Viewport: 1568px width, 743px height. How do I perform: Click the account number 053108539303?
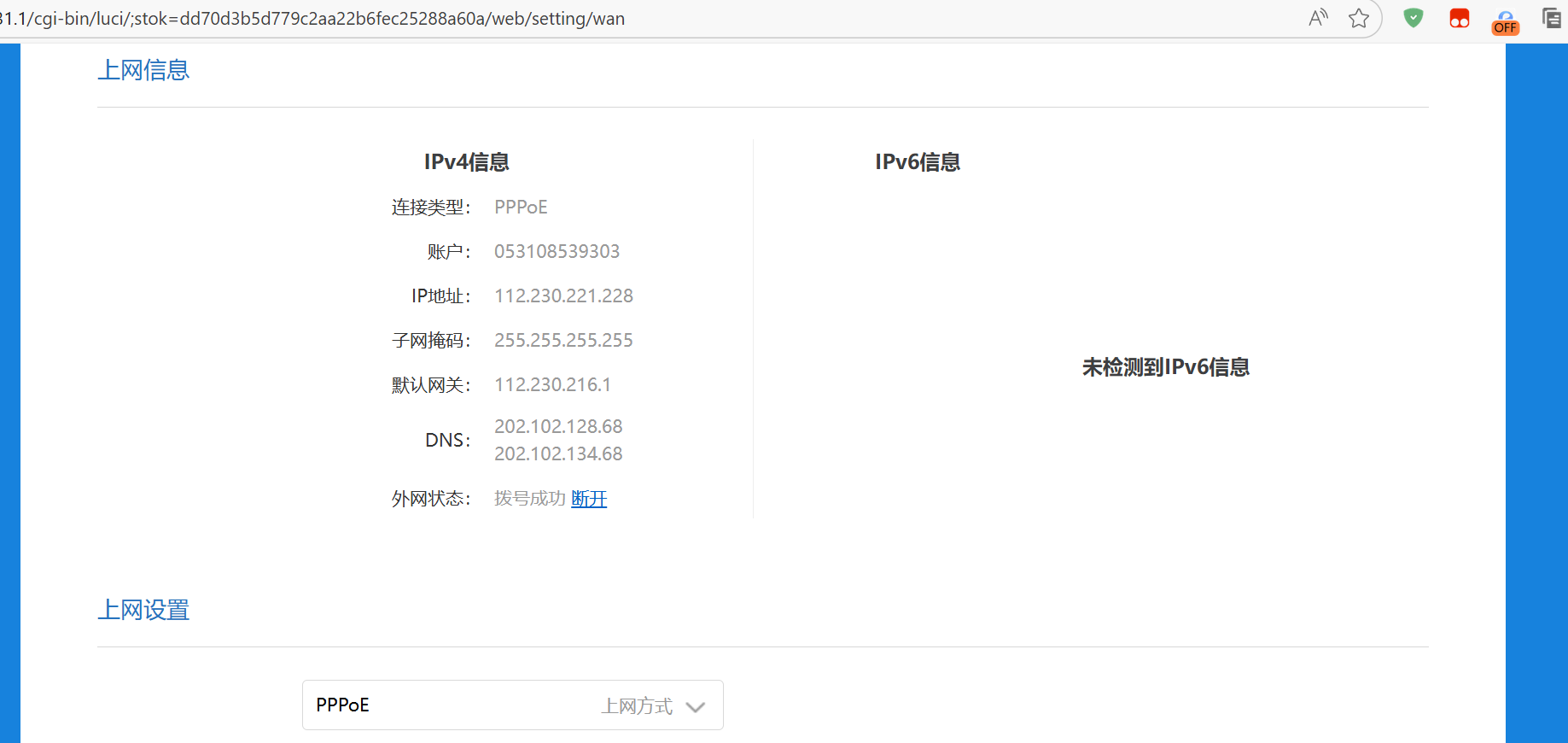pos(557,252)
